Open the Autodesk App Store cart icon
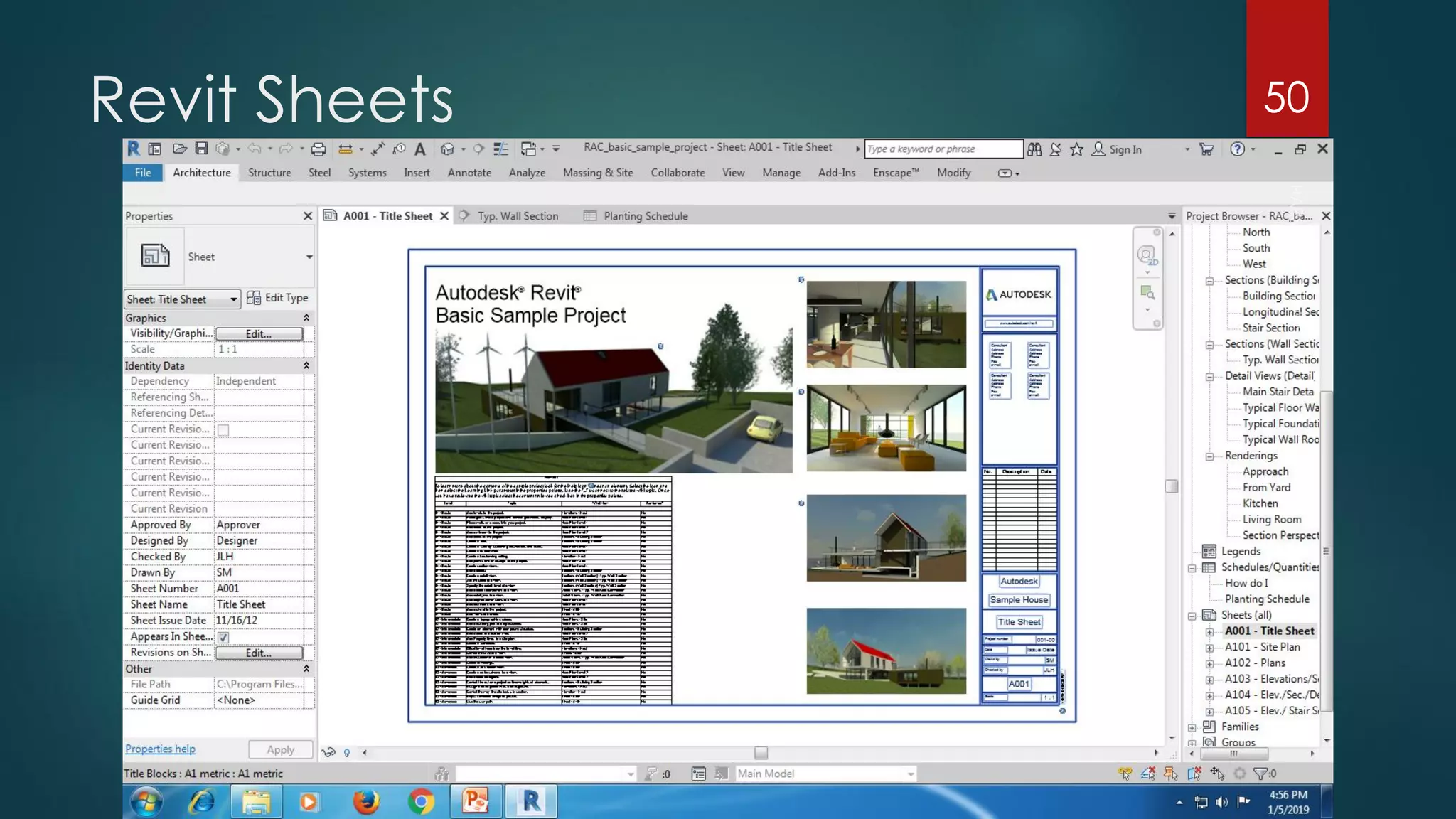 [x=1206, y=149]
